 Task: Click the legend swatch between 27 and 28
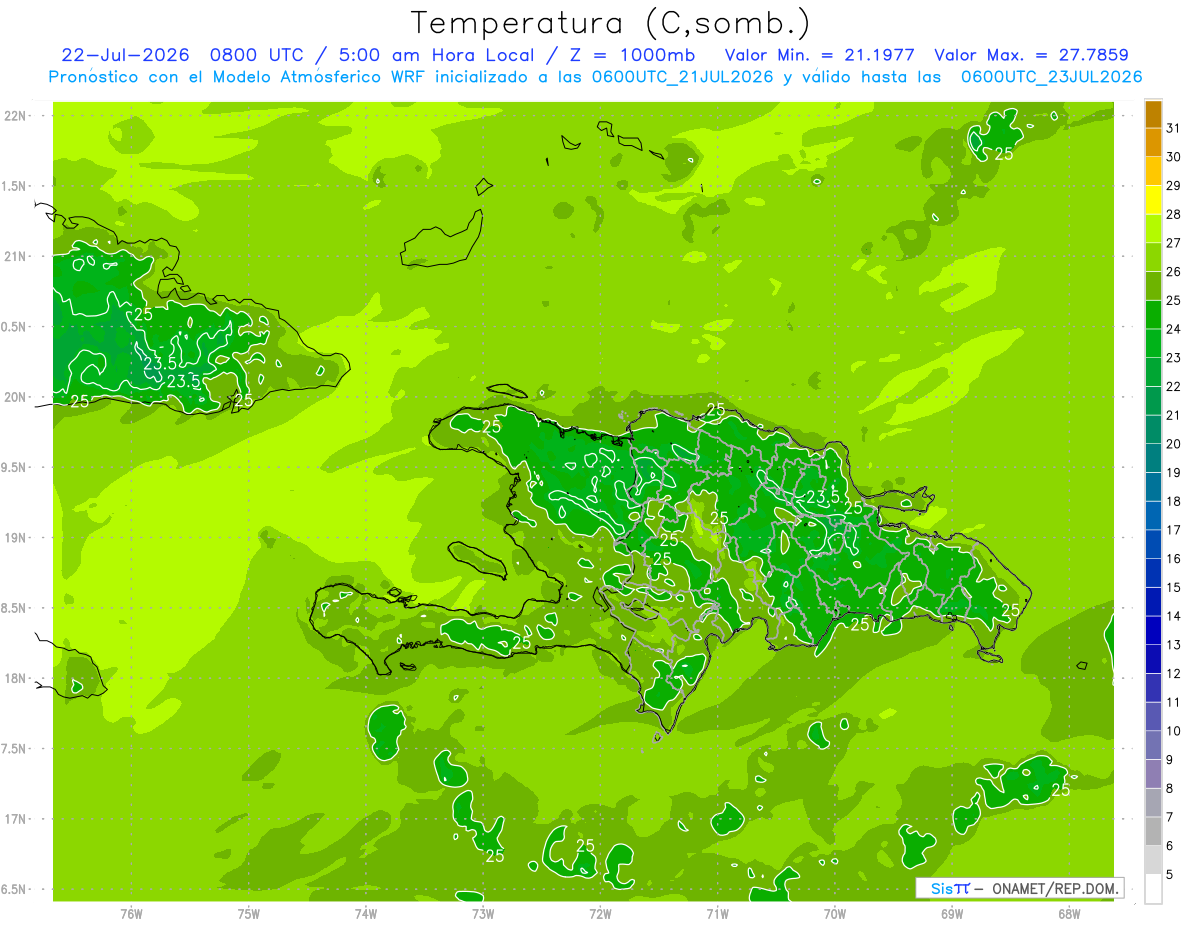pyautogui.click(x=1153, y=228)
